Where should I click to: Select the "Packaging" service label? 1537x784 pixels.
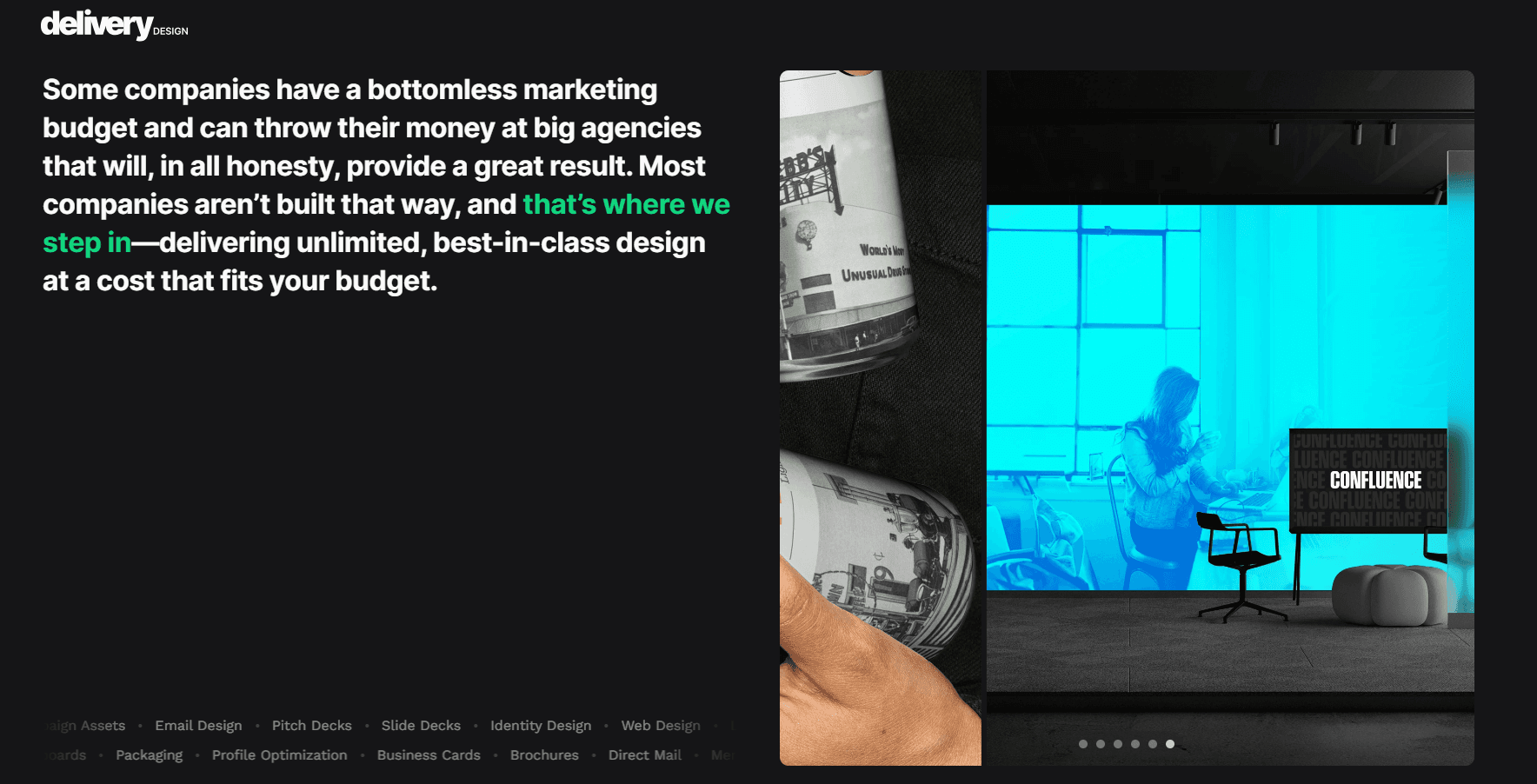[x=150, y=755]
